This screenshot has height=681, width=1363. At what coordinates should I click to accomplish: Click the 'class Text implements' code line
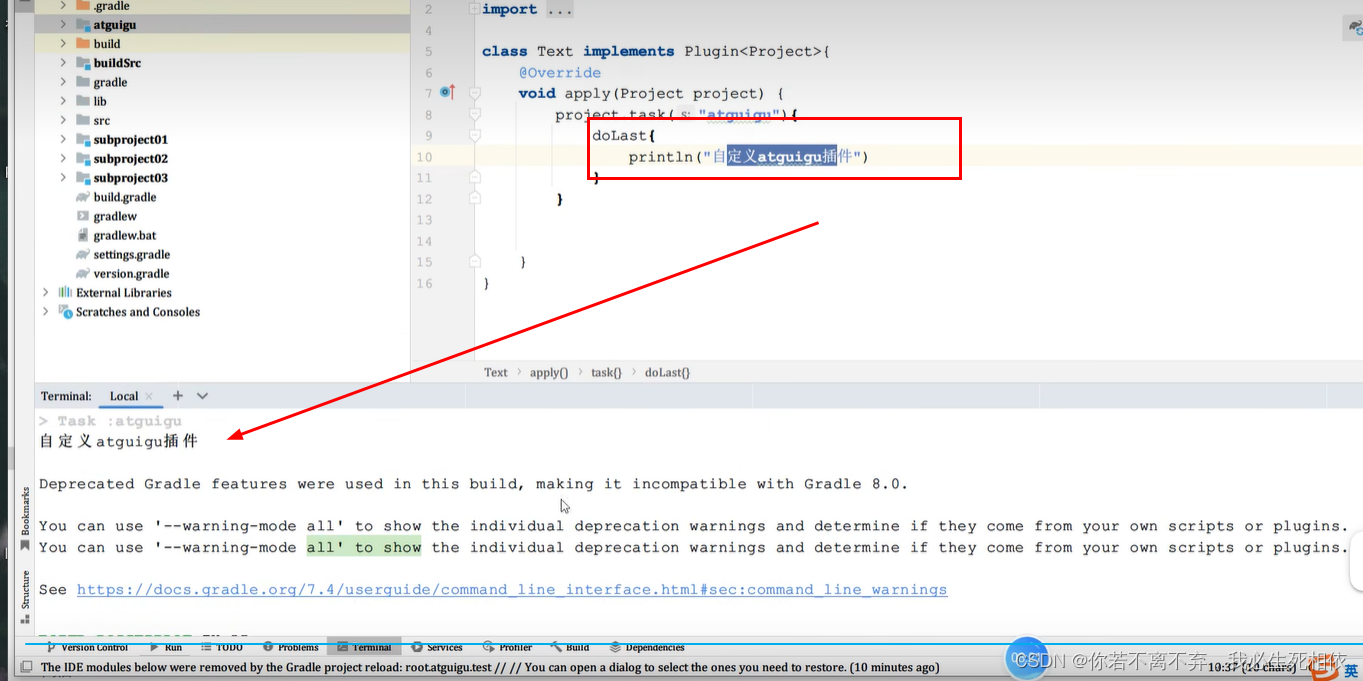point(656,51)
